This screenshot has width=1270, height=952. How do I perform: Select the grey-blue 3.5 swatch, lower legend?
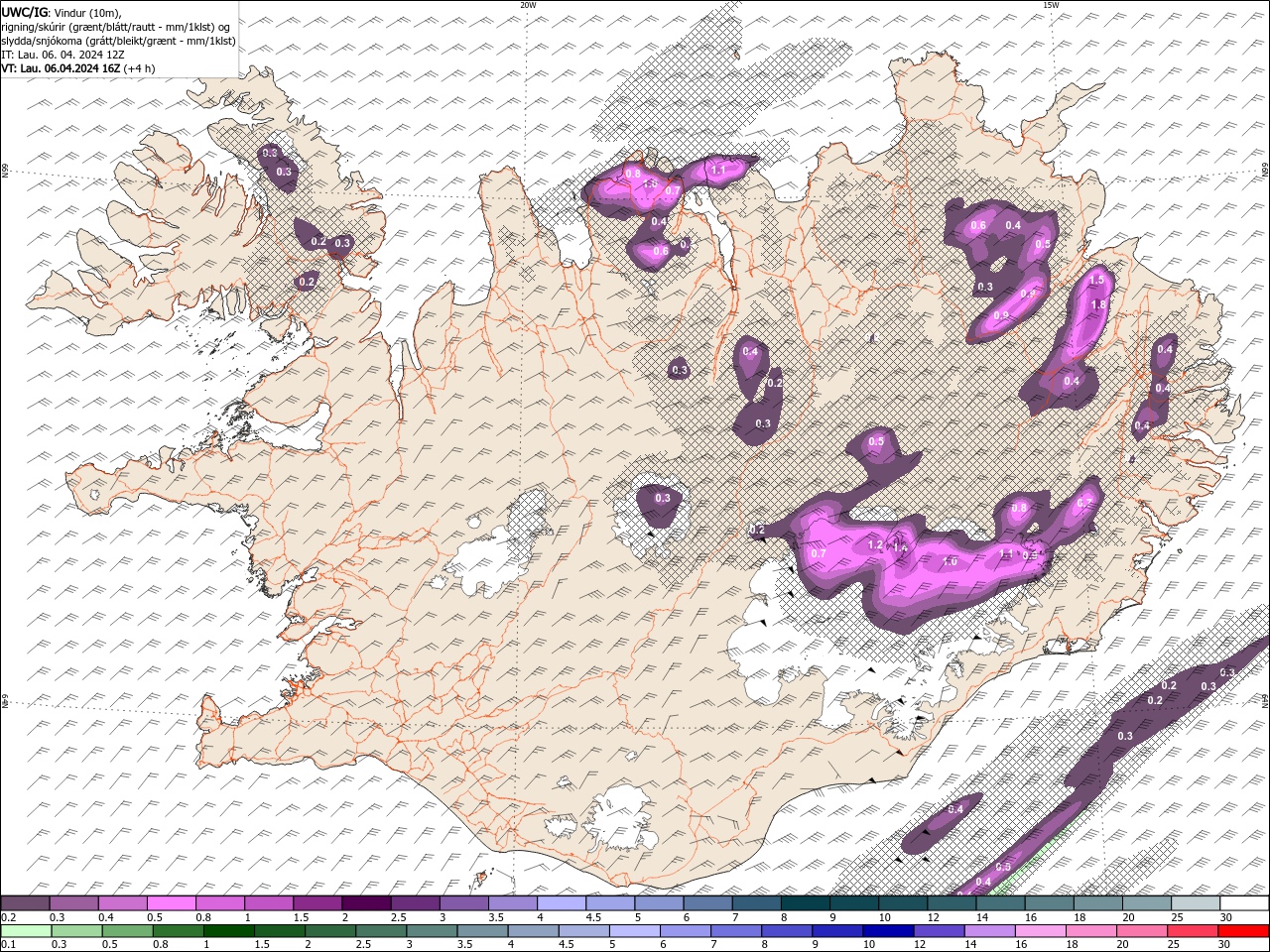[482, 931]
